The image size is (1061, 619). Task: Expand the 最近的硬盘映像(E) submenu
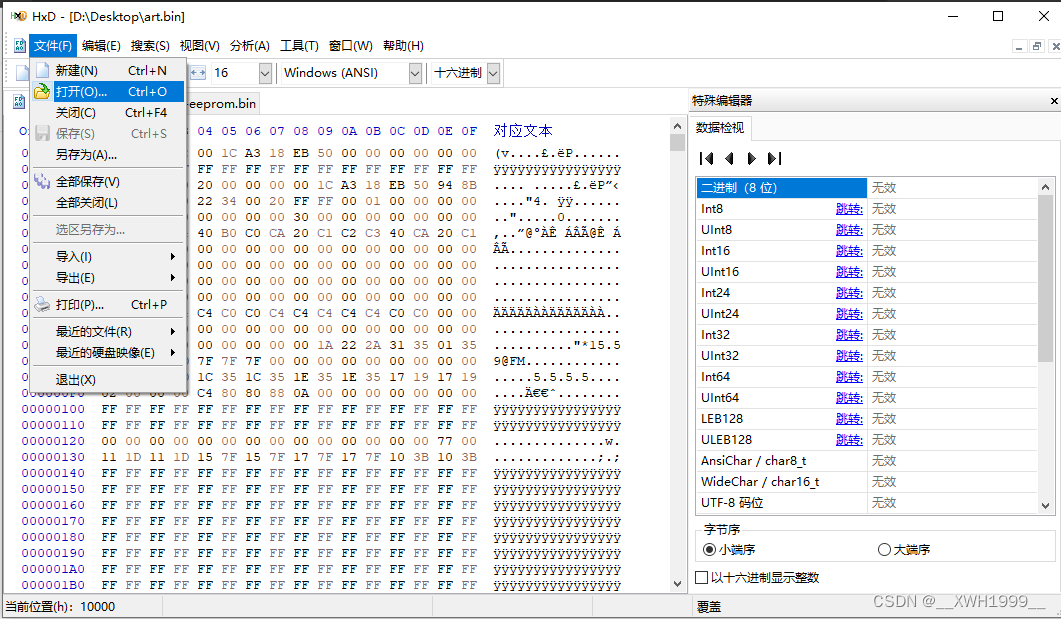coord(108,352)
